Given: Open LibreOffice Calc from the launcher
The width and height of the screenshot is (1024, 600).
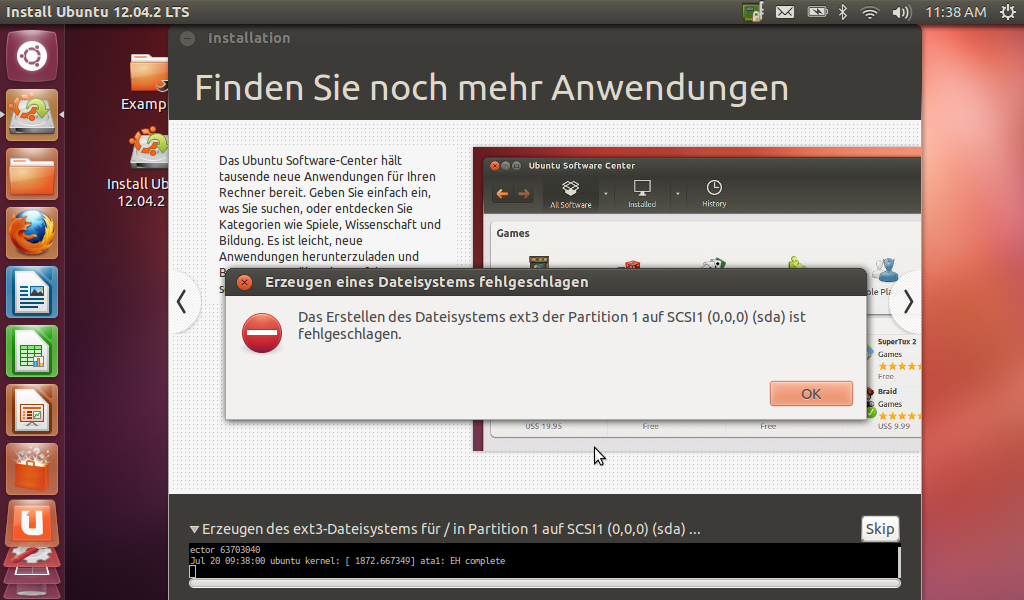Looking at the screenshot, I should pyautogui.click(x=32, y=352).
